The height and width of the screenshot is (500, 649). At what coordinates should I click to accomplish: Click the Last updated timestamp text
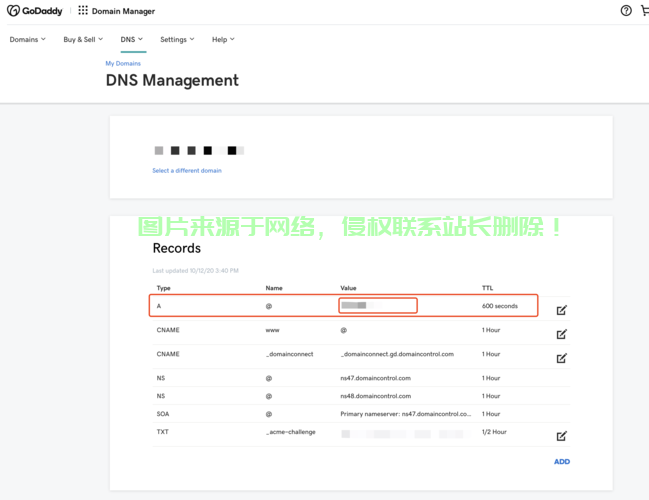pyautogui.click(x=195, y=271)
